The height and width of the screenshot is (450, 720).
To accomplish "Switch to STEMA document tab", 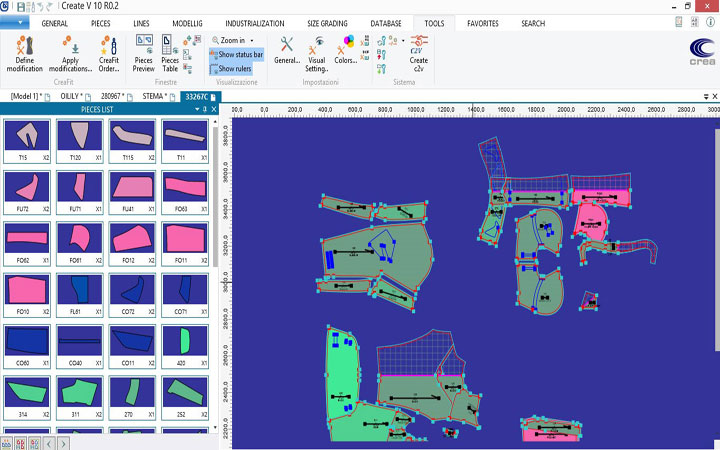I will (x=154, y=96).
